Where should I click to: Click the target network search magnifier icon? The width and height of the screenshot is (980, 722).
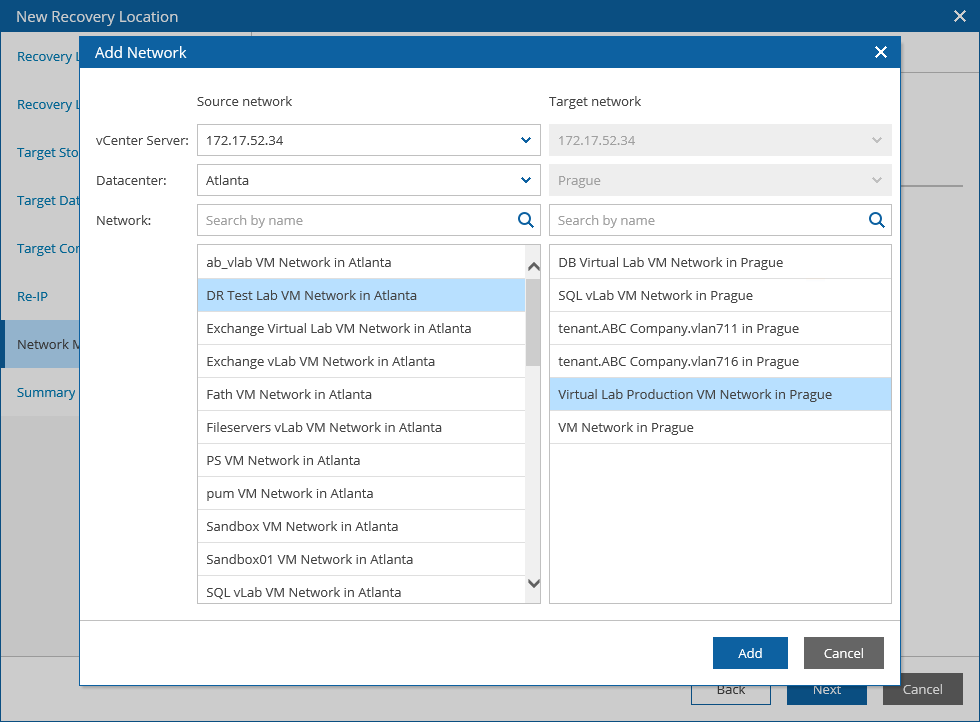(x=877, y=220)
